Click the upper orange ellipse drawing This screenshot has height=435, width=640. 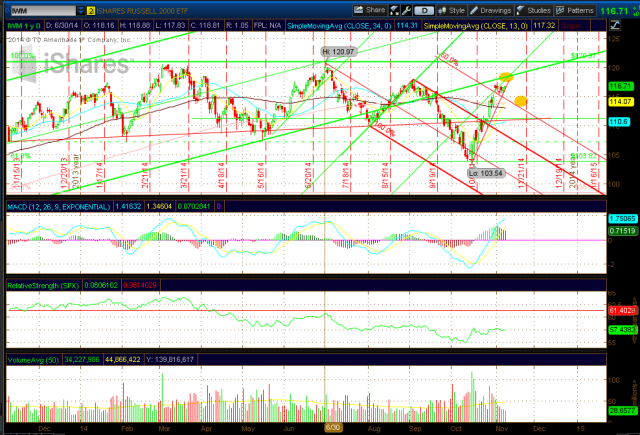(x=506, y=76)
